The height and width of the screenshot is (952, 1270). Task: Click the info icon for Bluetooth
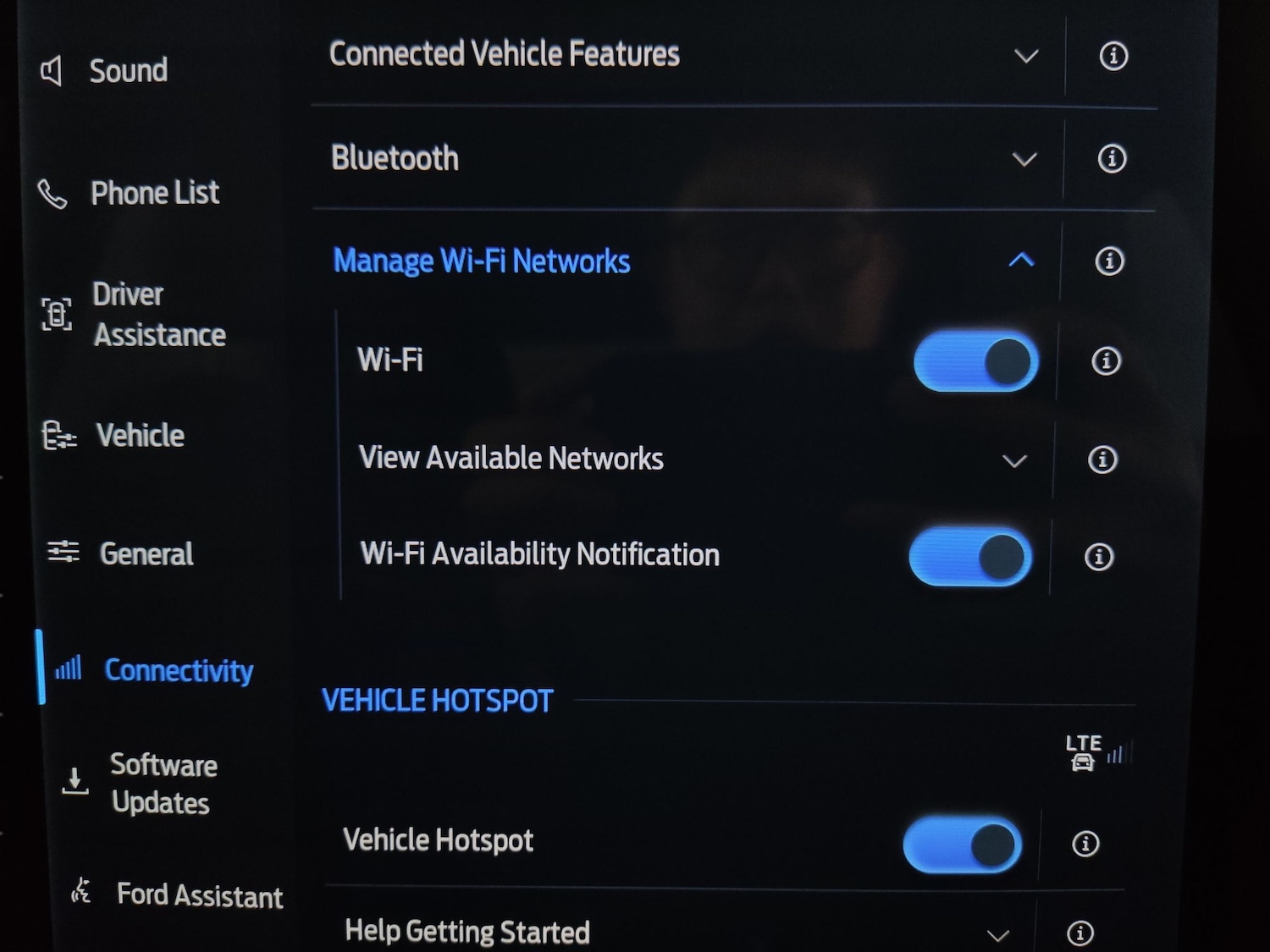(1112, 158)
